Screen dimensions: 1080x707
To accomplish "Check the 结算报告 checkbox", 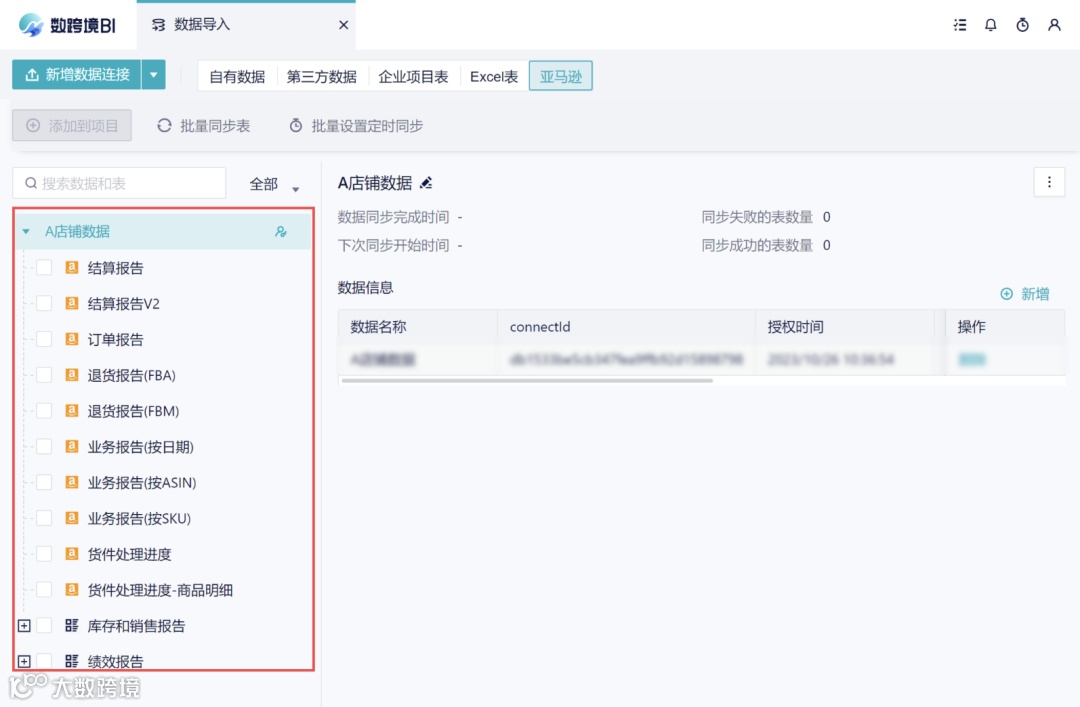I will click(44, 267).
